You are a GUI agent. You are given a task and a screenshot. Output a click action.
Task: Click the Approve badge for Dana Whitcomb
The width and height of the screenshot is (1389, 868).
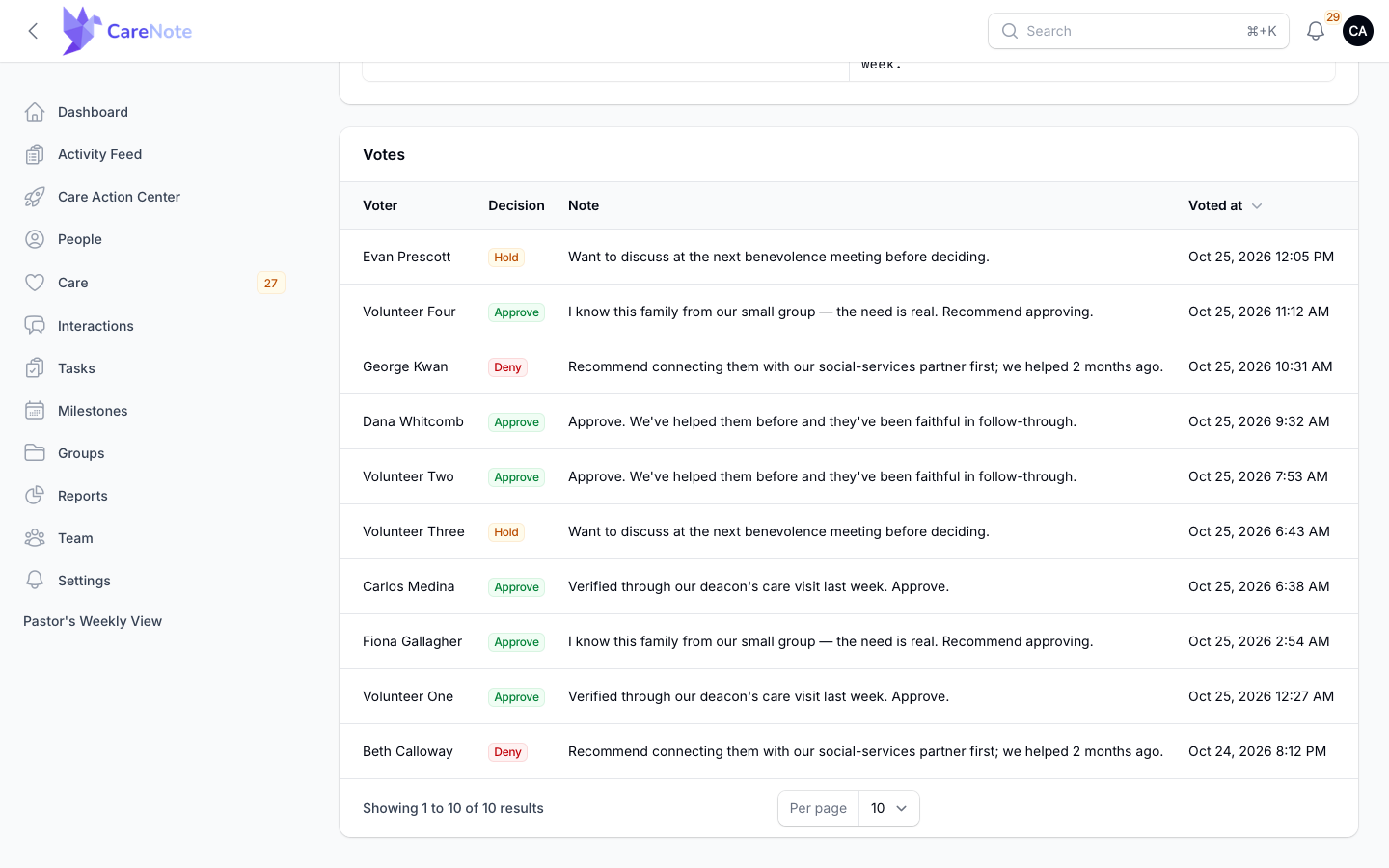click(x=516, y=422)
